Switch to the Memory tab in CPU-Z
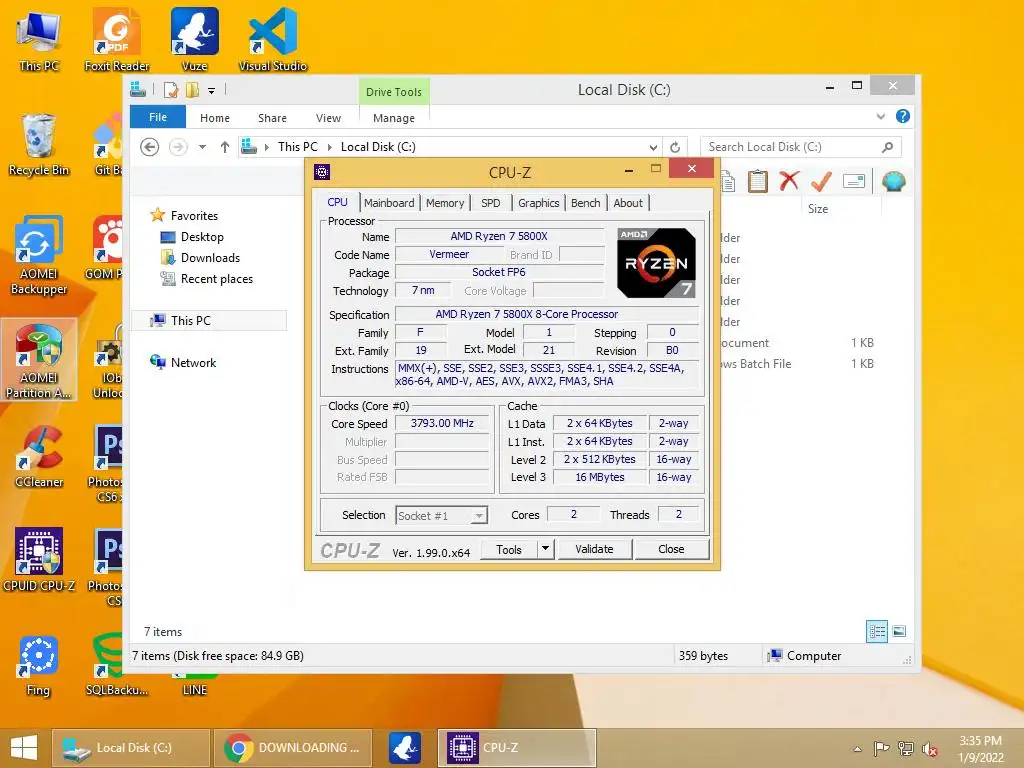1024x768 pixels. (x=445, y=202)
